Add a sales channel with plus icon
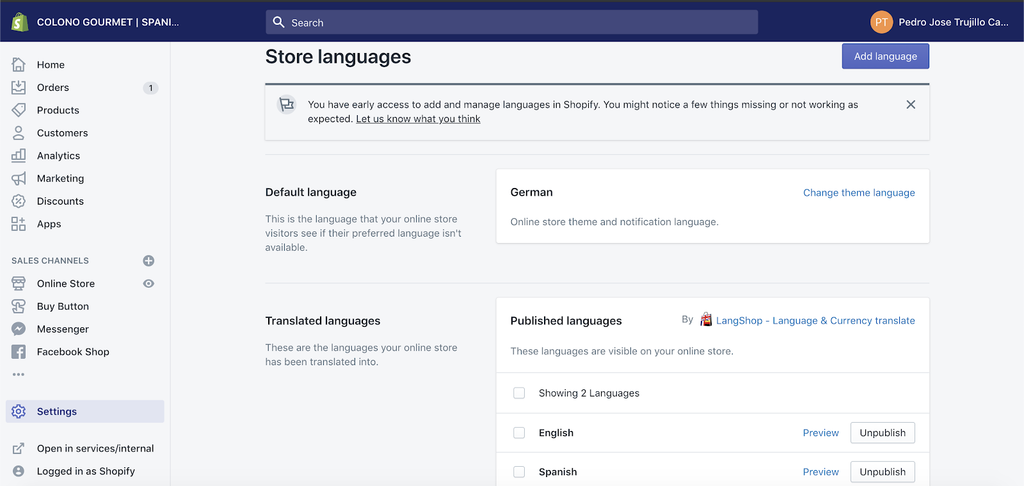Image resolution: width=1024 pixels, height=486 pixels. pos(149,261)
